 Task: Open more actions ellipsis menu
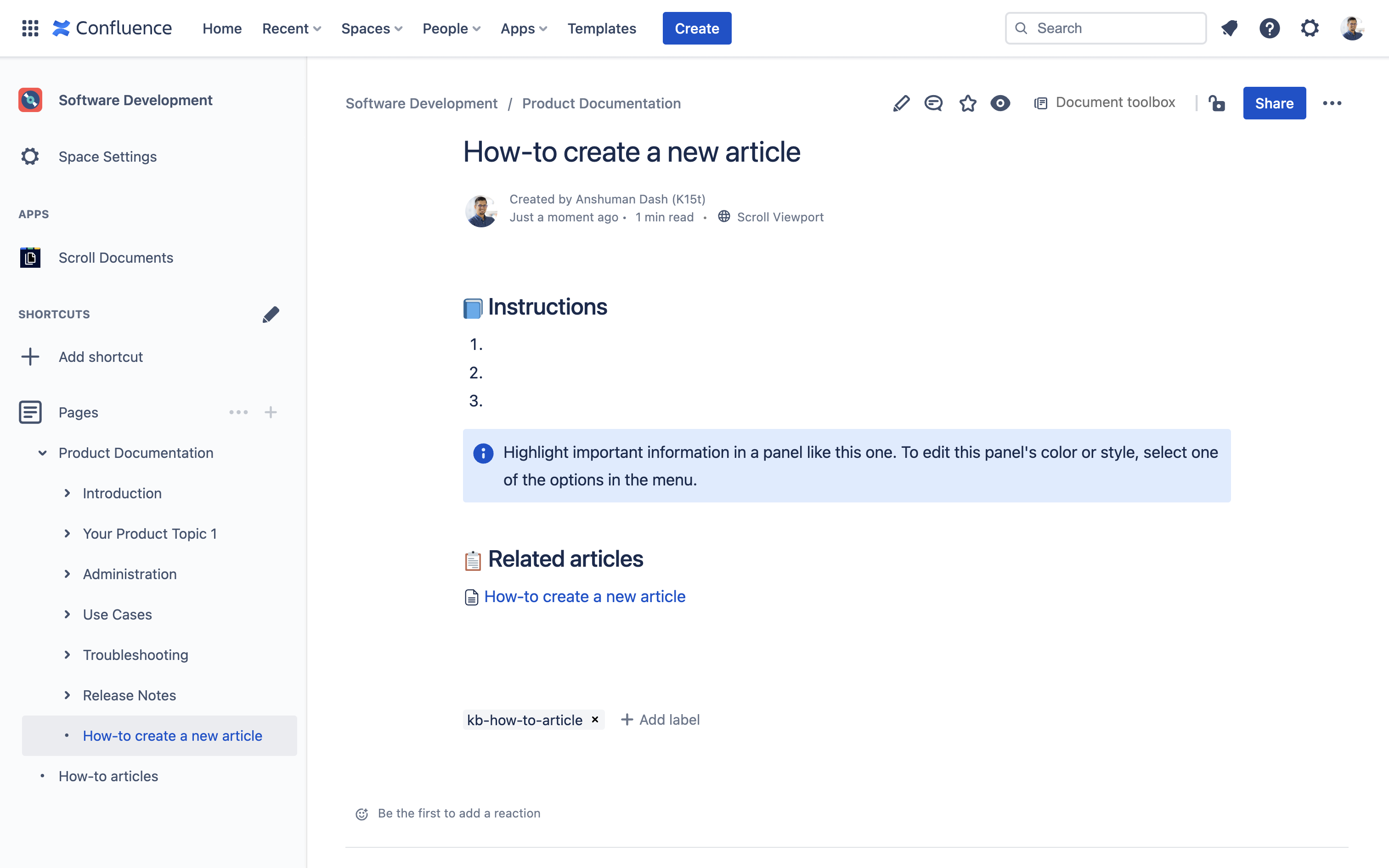pos(1332,103)
